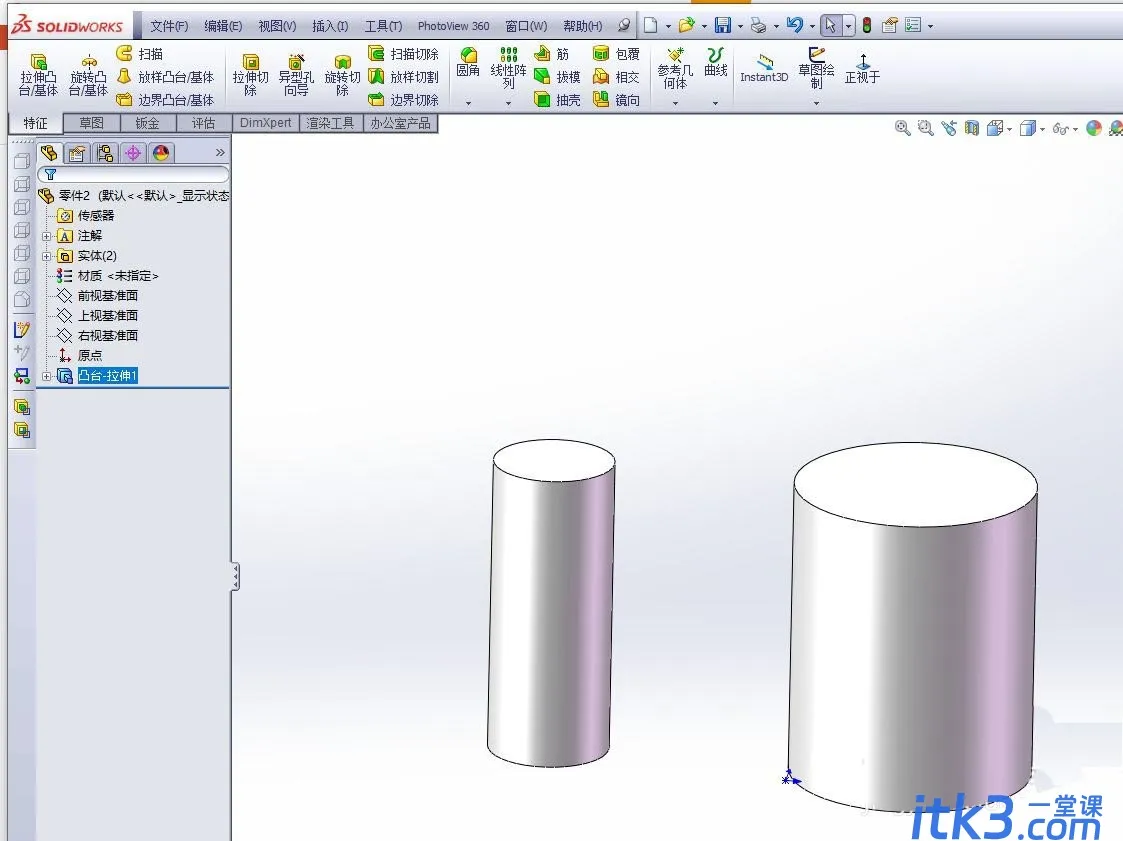
Task: Open the 参考几何体 reference geometry tool
Action: 675,68
